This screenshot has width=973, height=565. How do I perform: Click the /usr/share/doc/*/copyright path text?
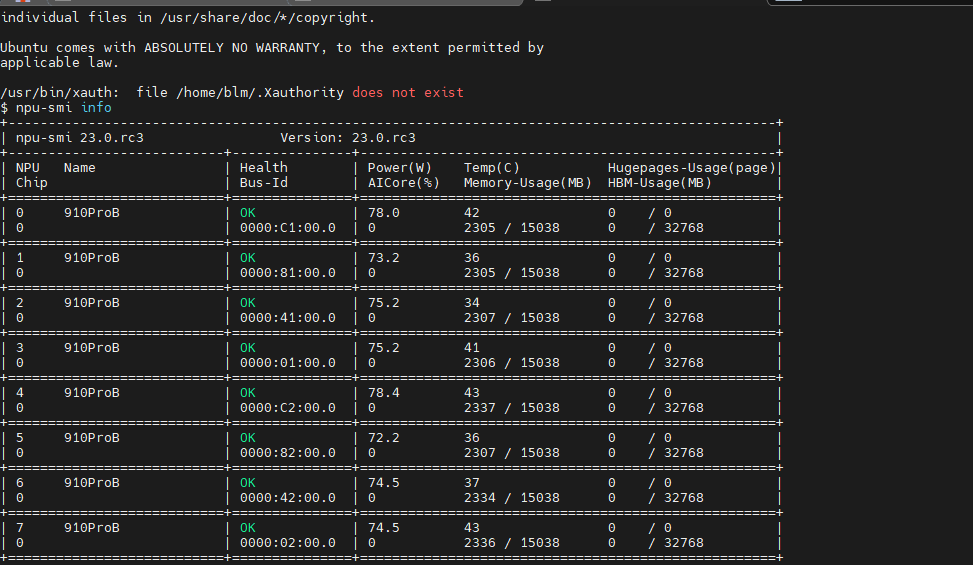coord(266,17)
